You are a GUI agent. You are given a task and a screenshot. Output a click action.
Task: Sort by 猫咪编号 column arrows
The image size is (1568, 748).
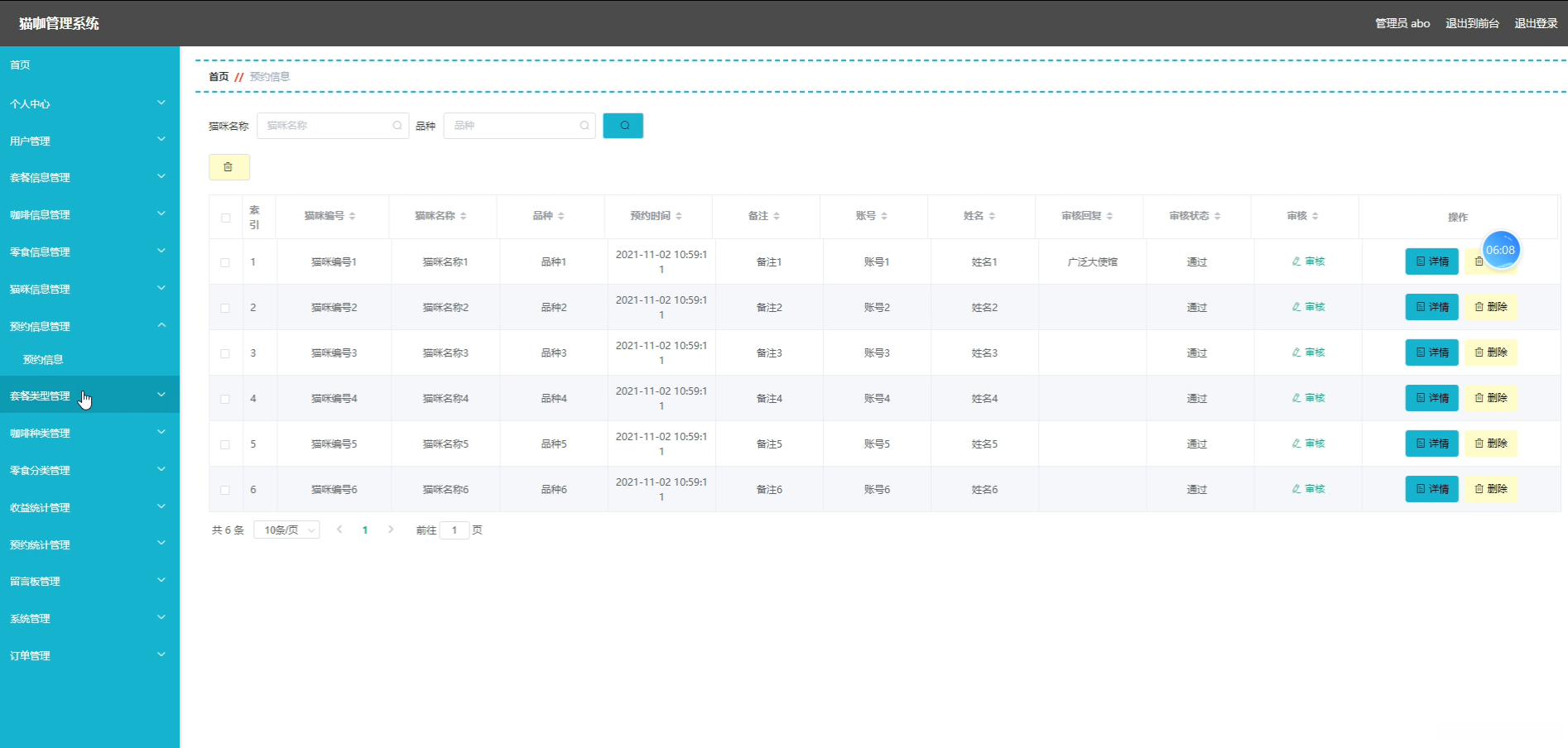(x=353, y=216)
